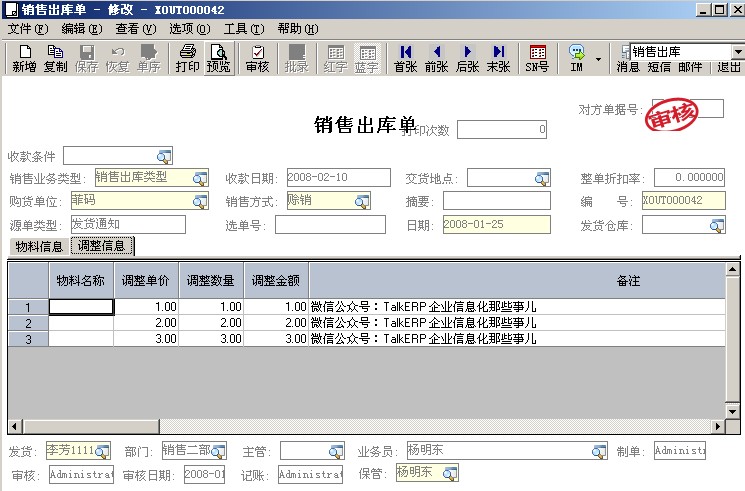Click the 摘要 input field
This screenshot has height=491, width=745.
[497, 201]
